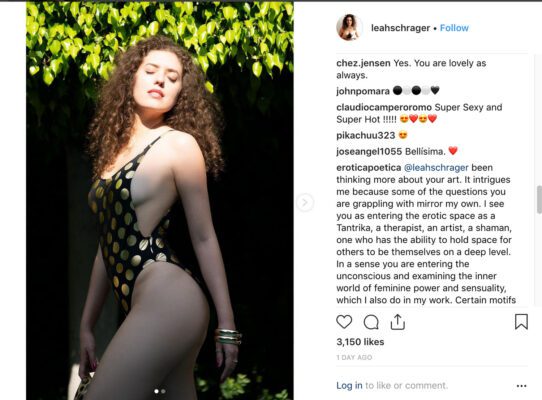Open leahschrager profile avatar
This screenshot has height=400, width=542.
[x=349, y=28]
